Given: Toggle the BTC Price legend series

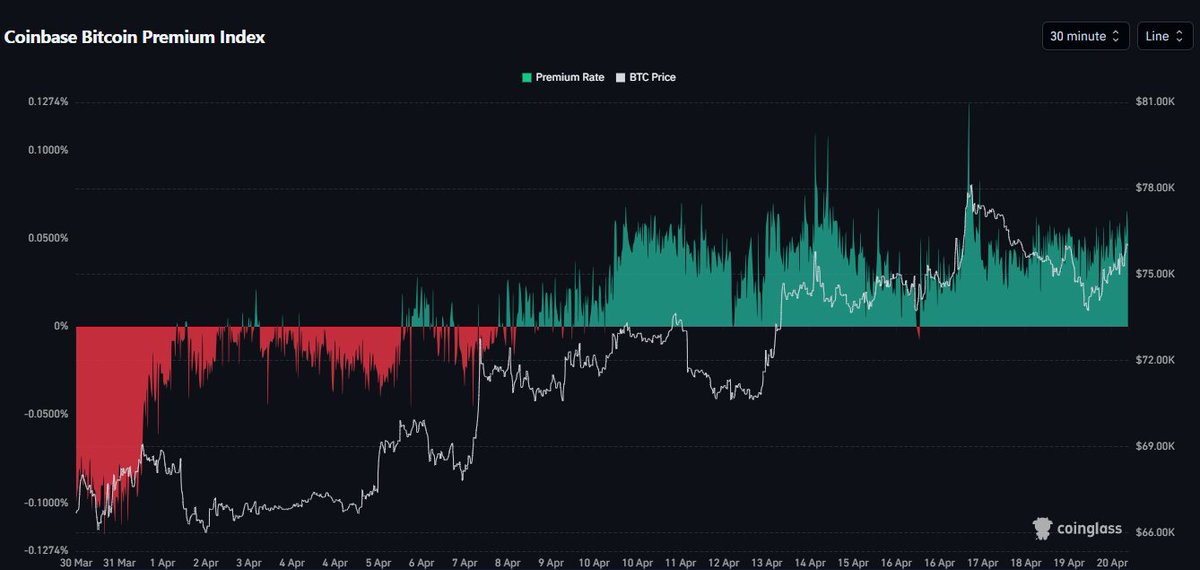Looking at the screenshot, I should coord(646,77).
